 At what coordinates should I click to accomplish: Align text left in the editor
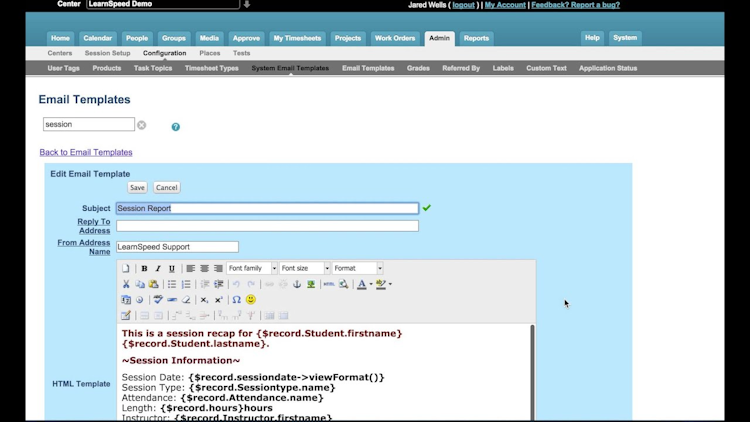click(x=190, y=268)
